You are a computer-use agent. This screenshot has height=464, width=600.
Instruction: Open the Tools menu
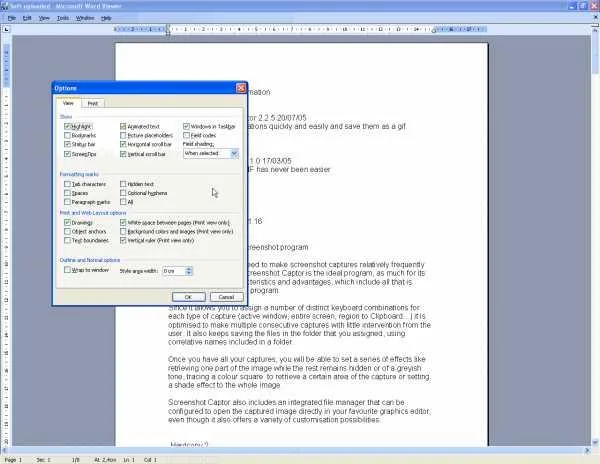(x=63, y=18)
